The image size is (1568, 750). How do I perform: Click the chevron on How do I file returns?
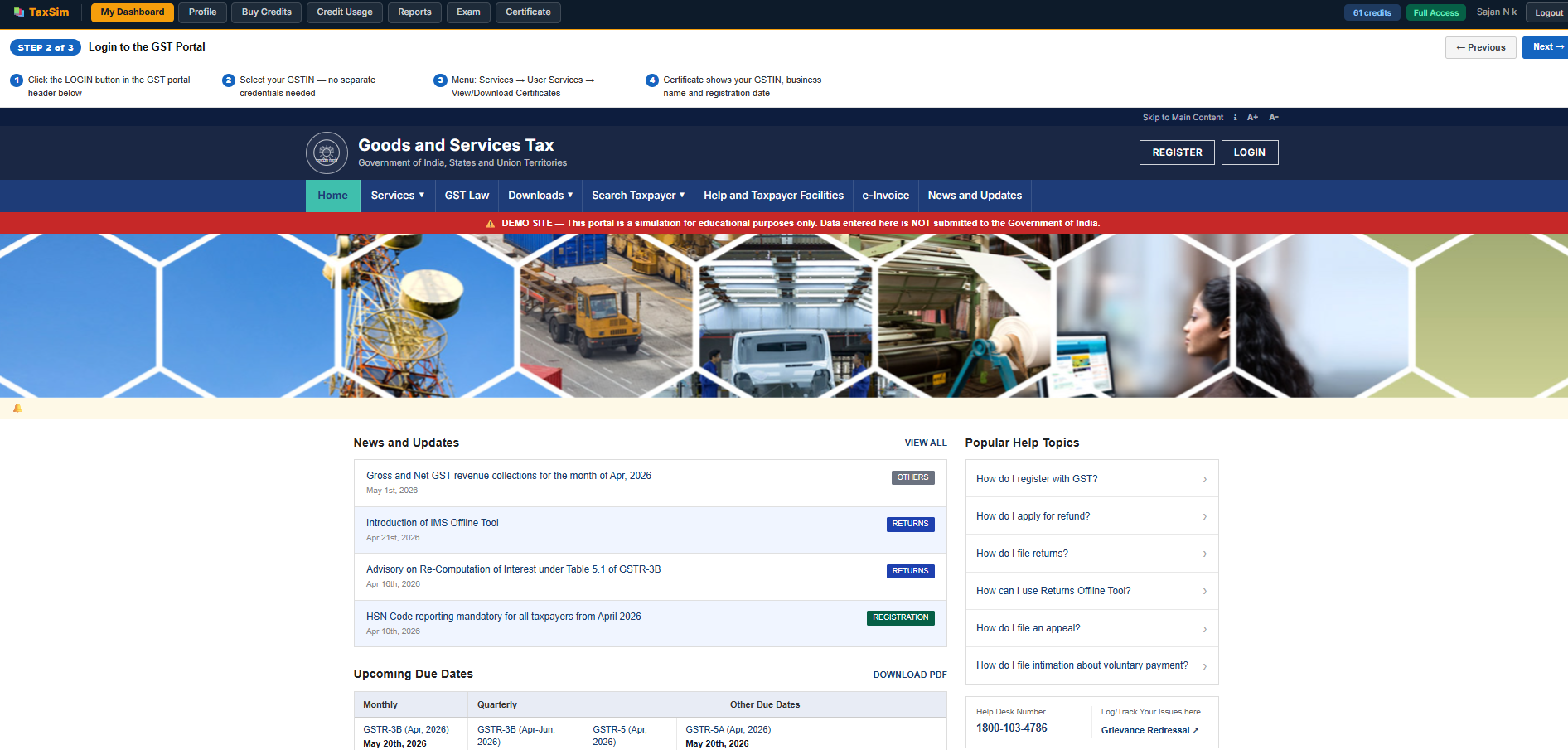coord(1204,554)
